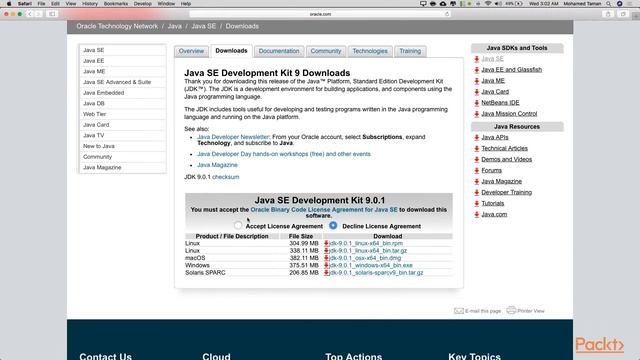The height and width of the screenshot is (360, 640).
Task: Click arrow icon beside Demos and Videos
Action: click(476, 160)
